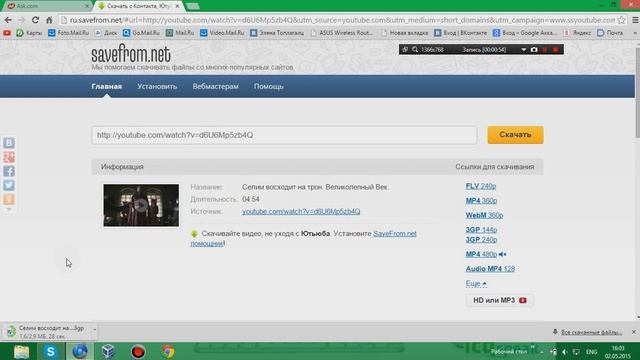Image resolution: width=640 pixels, height=360 pixels.
Task: Share page via VKontakte sidebar icon
Action: pos(9,142)
